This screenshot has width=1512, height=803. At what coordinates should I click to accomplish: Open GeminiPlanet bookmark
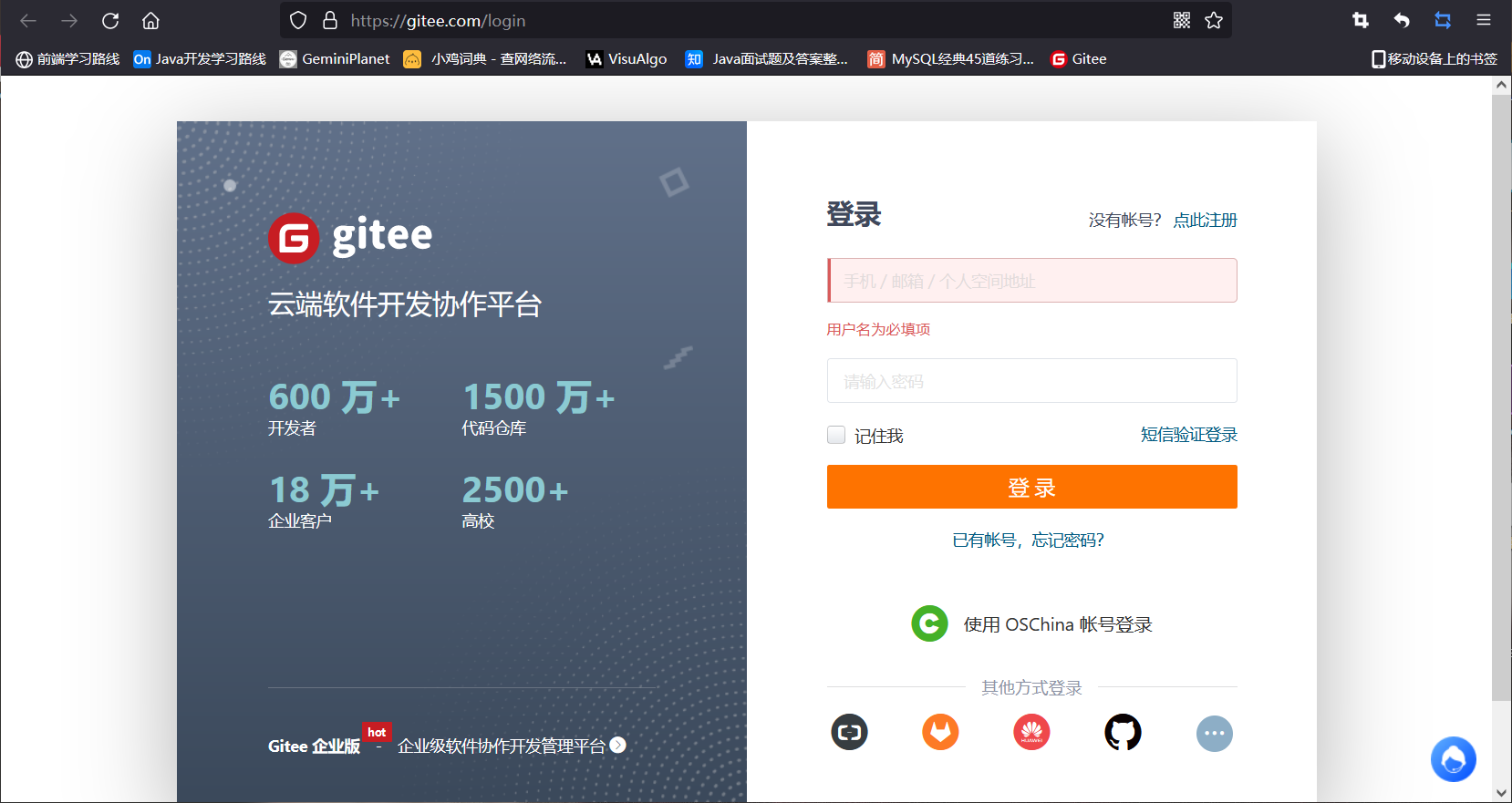(335, 58)
